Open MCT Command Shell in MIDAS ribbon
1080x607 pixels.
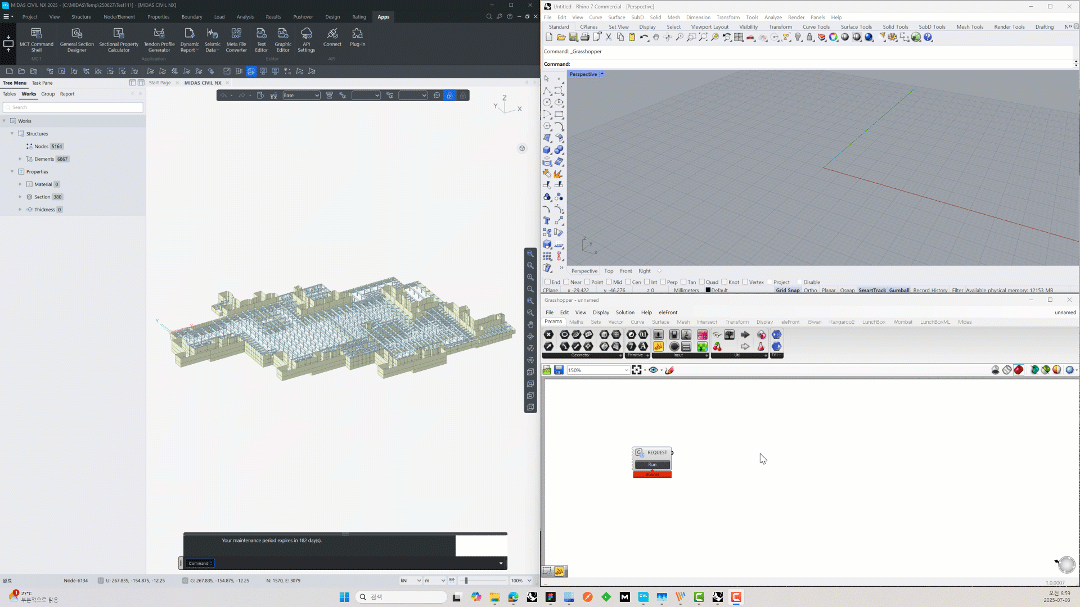pyautogui.click(x=36, y=39)
